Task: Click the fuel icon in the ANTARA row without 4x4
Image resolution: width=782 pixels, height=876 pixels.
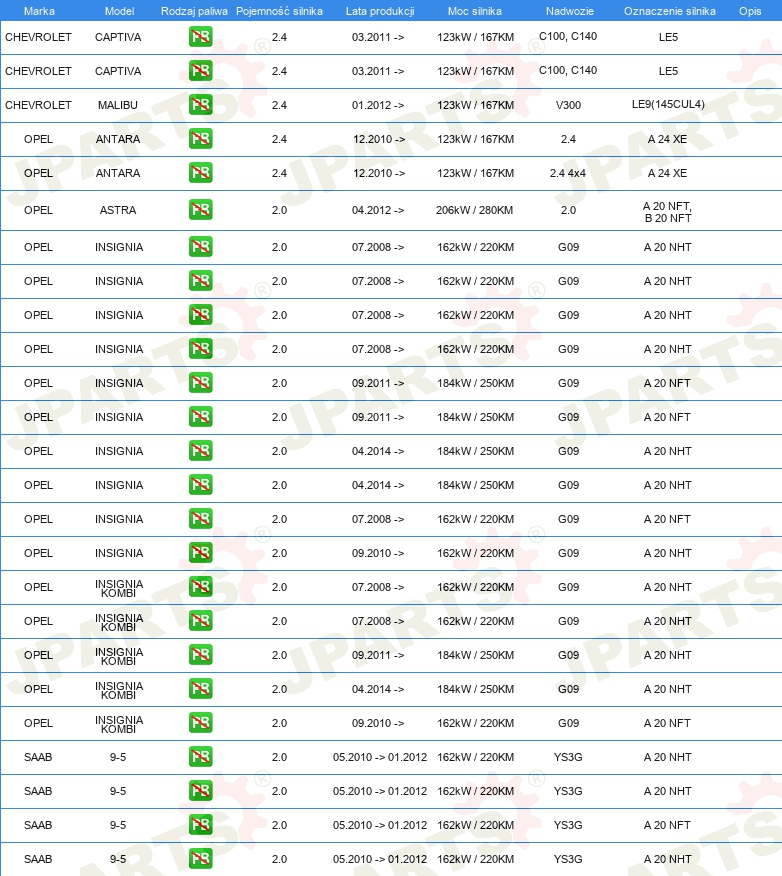Action: 201,139
